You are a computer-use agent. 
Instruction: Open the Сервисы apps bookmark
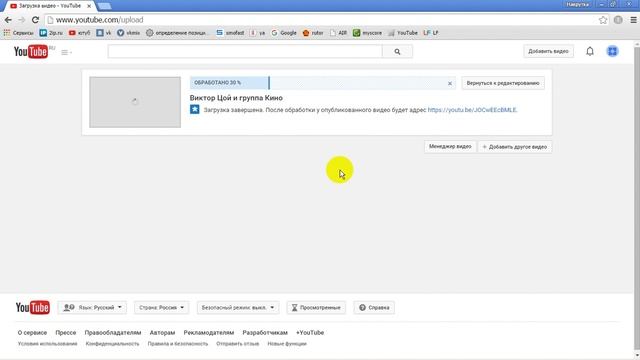click(18, 33)
